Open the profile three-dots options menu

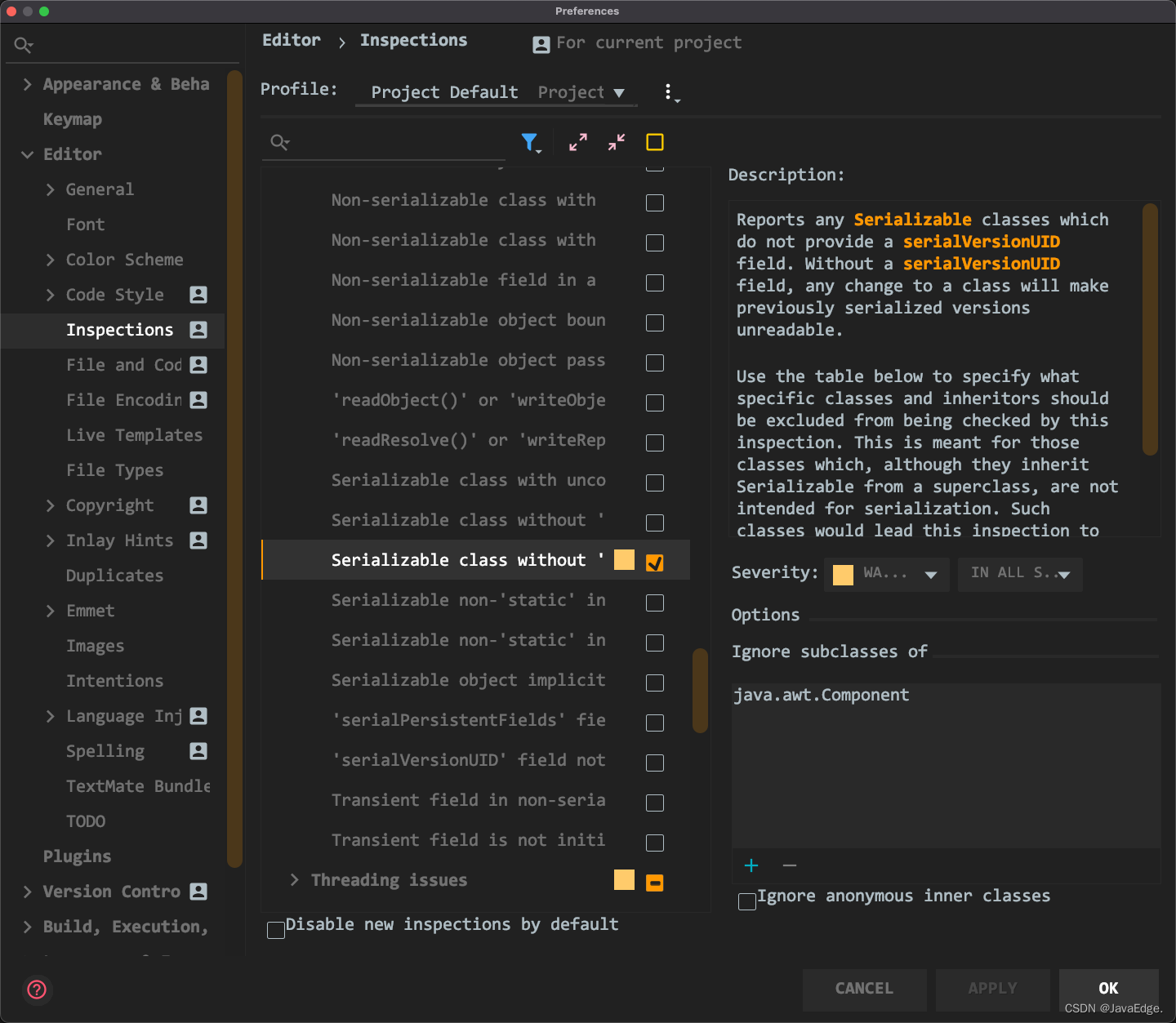click(669, 92)
